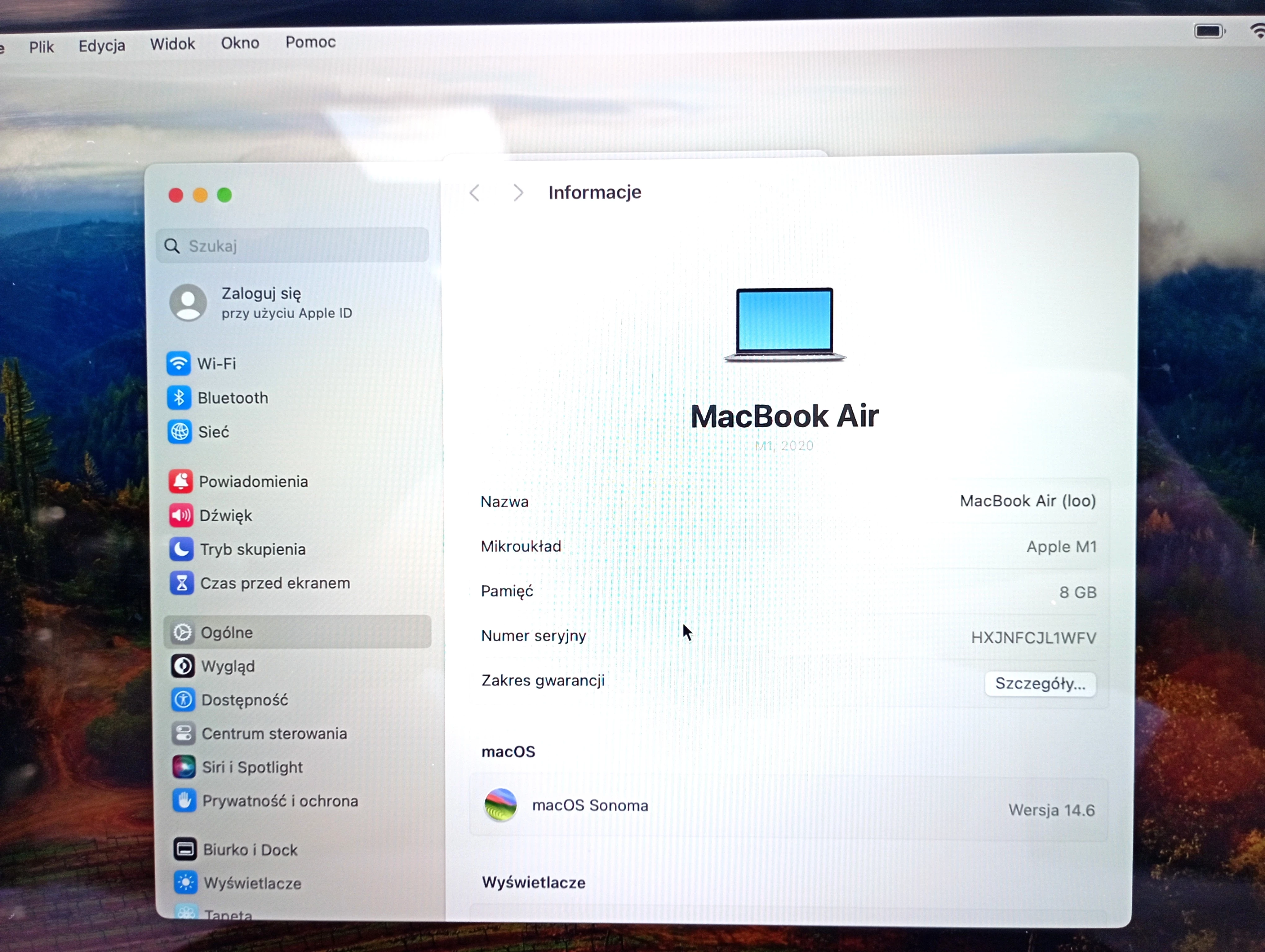Select the Dostępność accessibility icon
Viewport: 1265px width, 952px height.
click(x=183, y=700)
